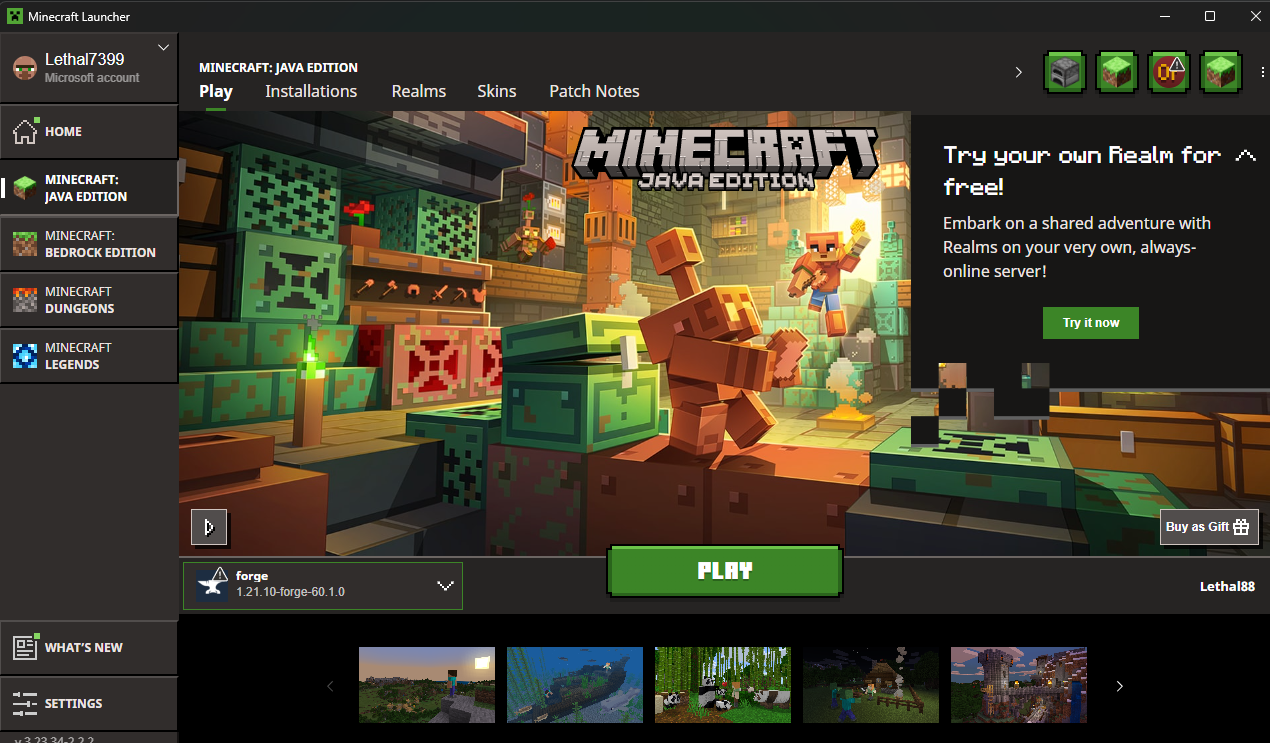The height and width of the screenshot is (743, 1270).
Task: Go to the Home page
Action: tap(89, 131)
